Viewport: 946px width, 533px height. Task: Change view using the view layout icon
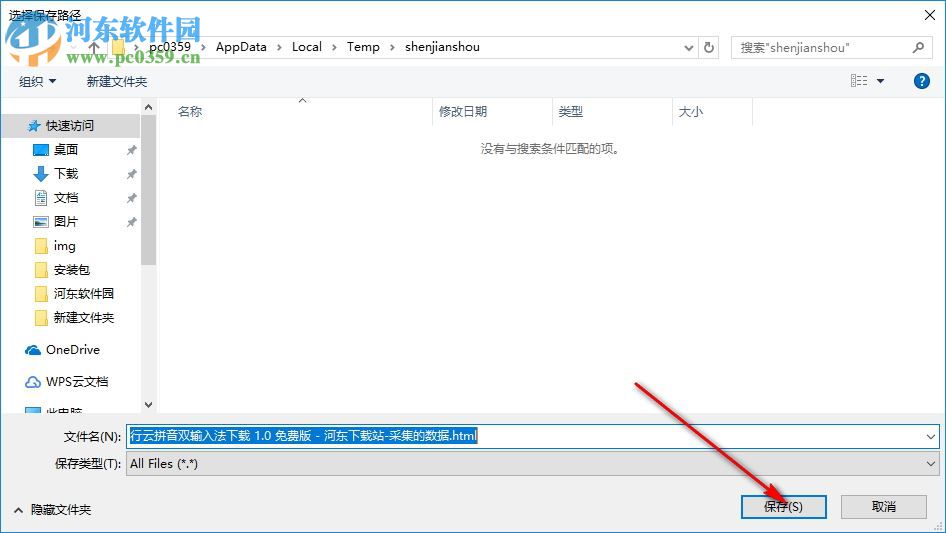(x=859, y=81)
